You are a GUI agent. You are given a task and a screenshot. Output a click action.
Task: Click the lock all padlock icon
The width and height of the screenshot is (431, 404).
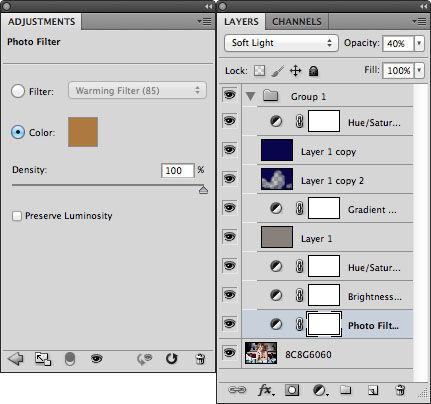tap(313, 71)
